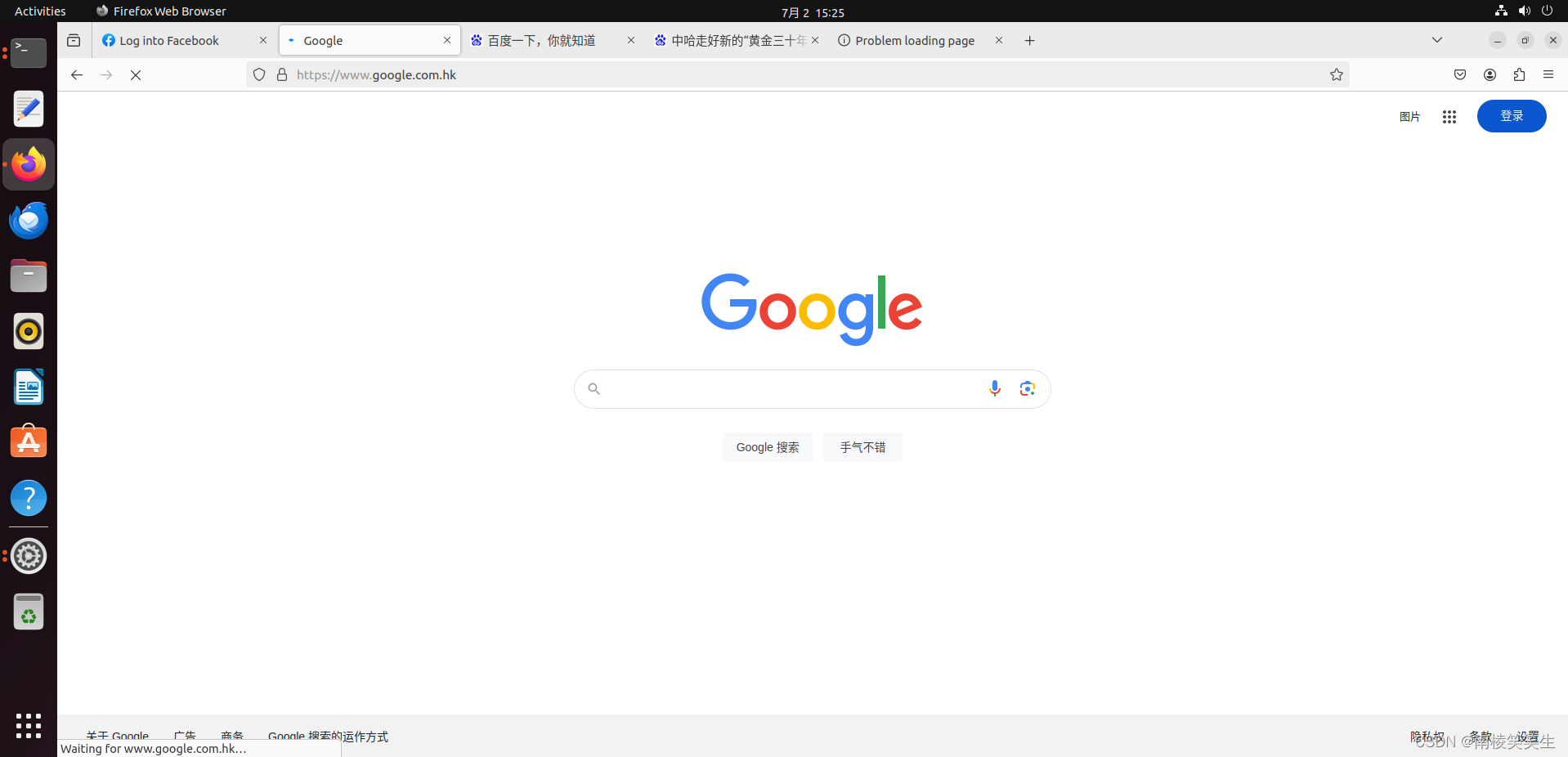Screen dimensions: 1568x757
Task: Open the 图片 images link
Action: point(1409,116)
